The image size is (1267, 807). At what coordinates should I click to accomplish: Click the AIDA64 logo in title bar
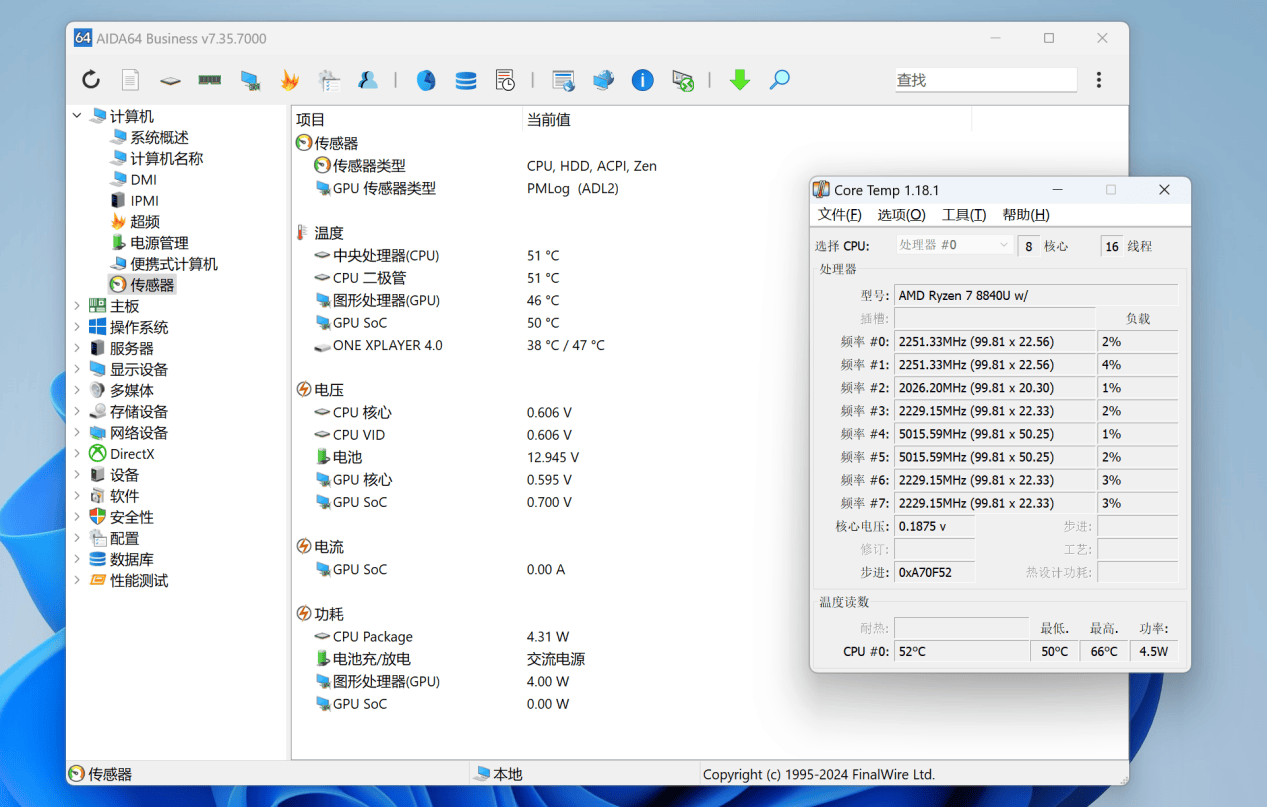pos(83,38)
